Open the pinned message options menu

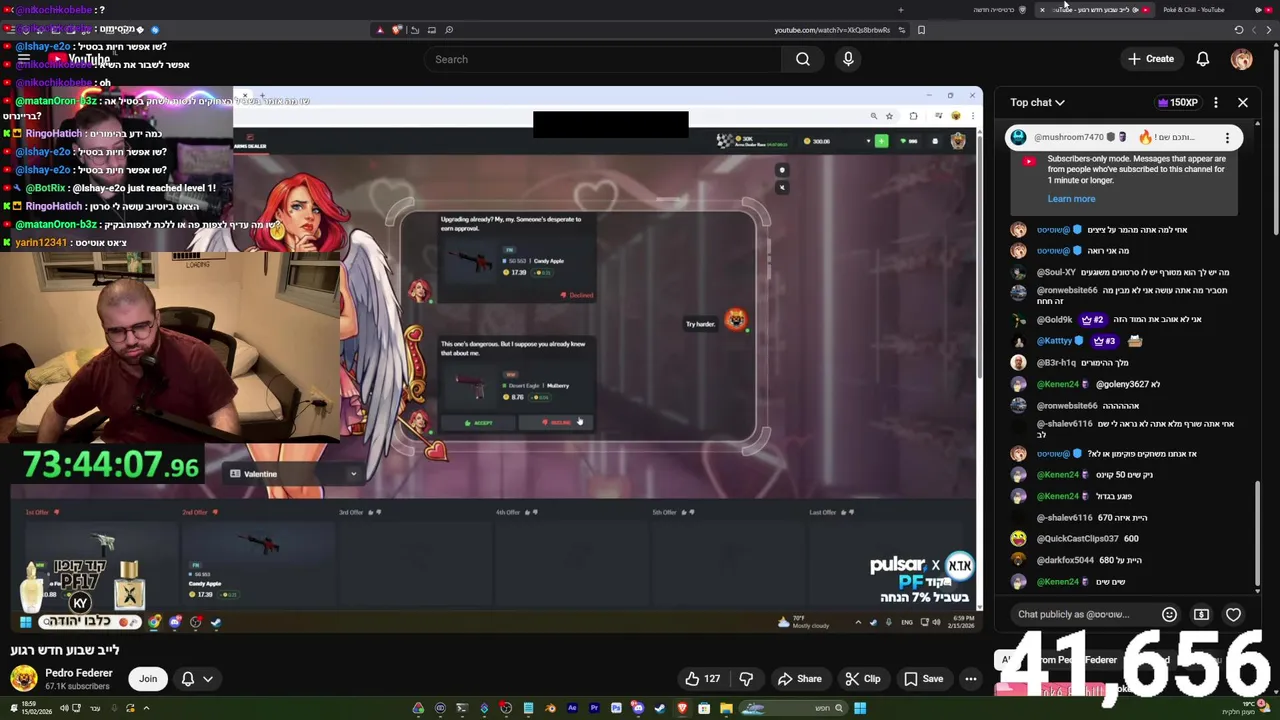coord(1227,137)
